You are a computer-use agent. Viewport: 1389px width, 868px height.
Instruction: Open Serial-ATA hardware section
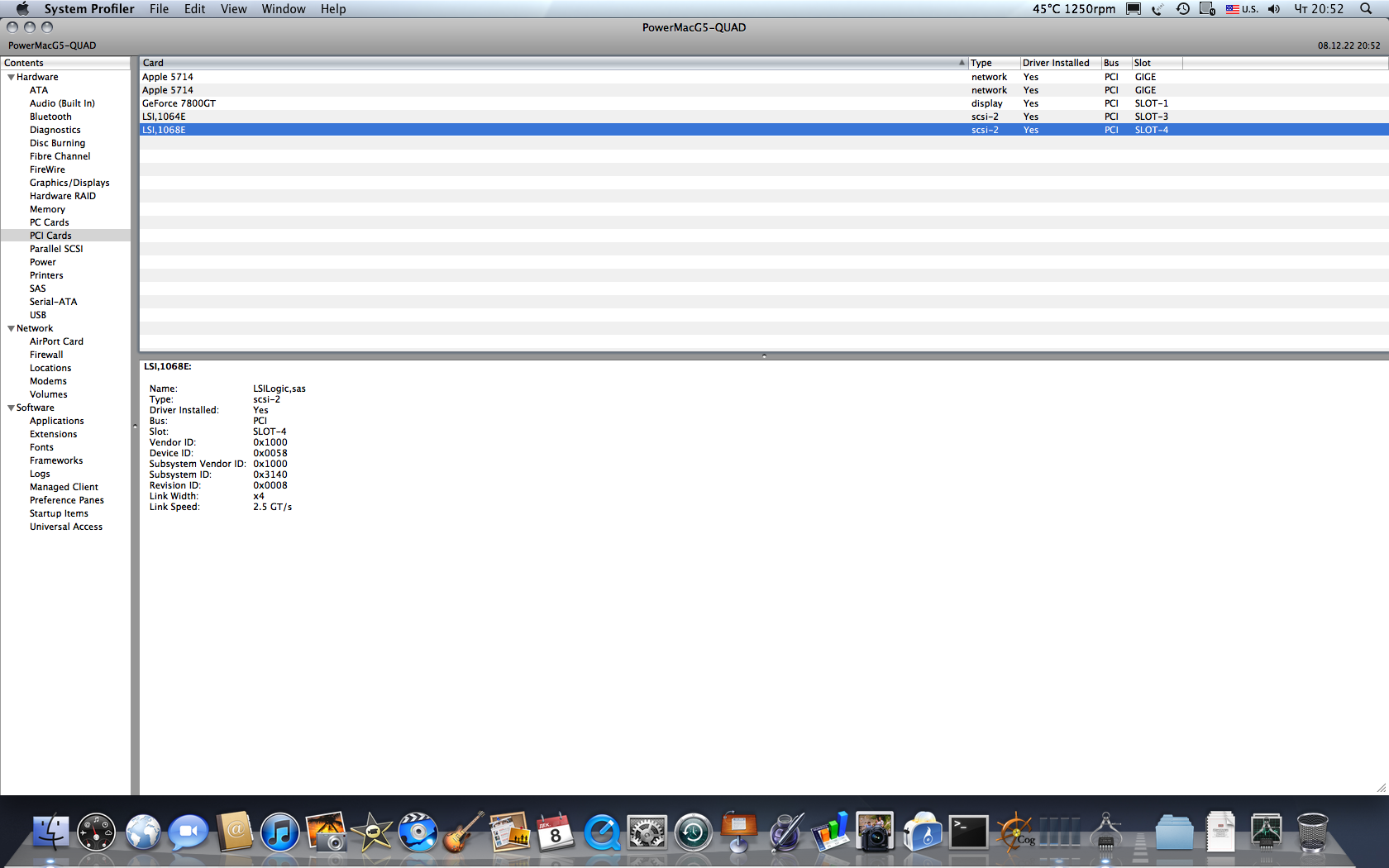click(53, 302)
